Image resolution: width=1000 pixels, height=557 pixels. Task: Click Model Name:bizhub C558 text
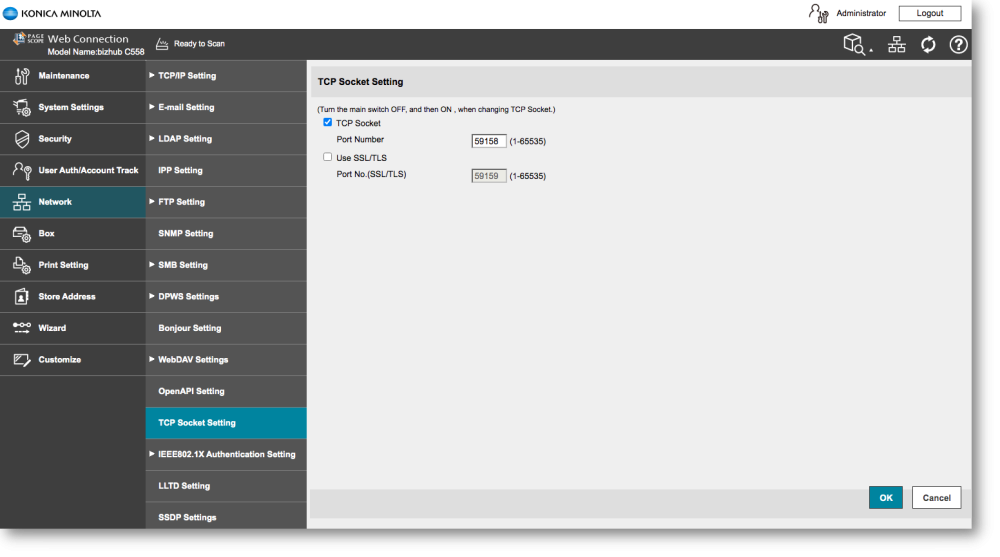[x=96, y=52]
